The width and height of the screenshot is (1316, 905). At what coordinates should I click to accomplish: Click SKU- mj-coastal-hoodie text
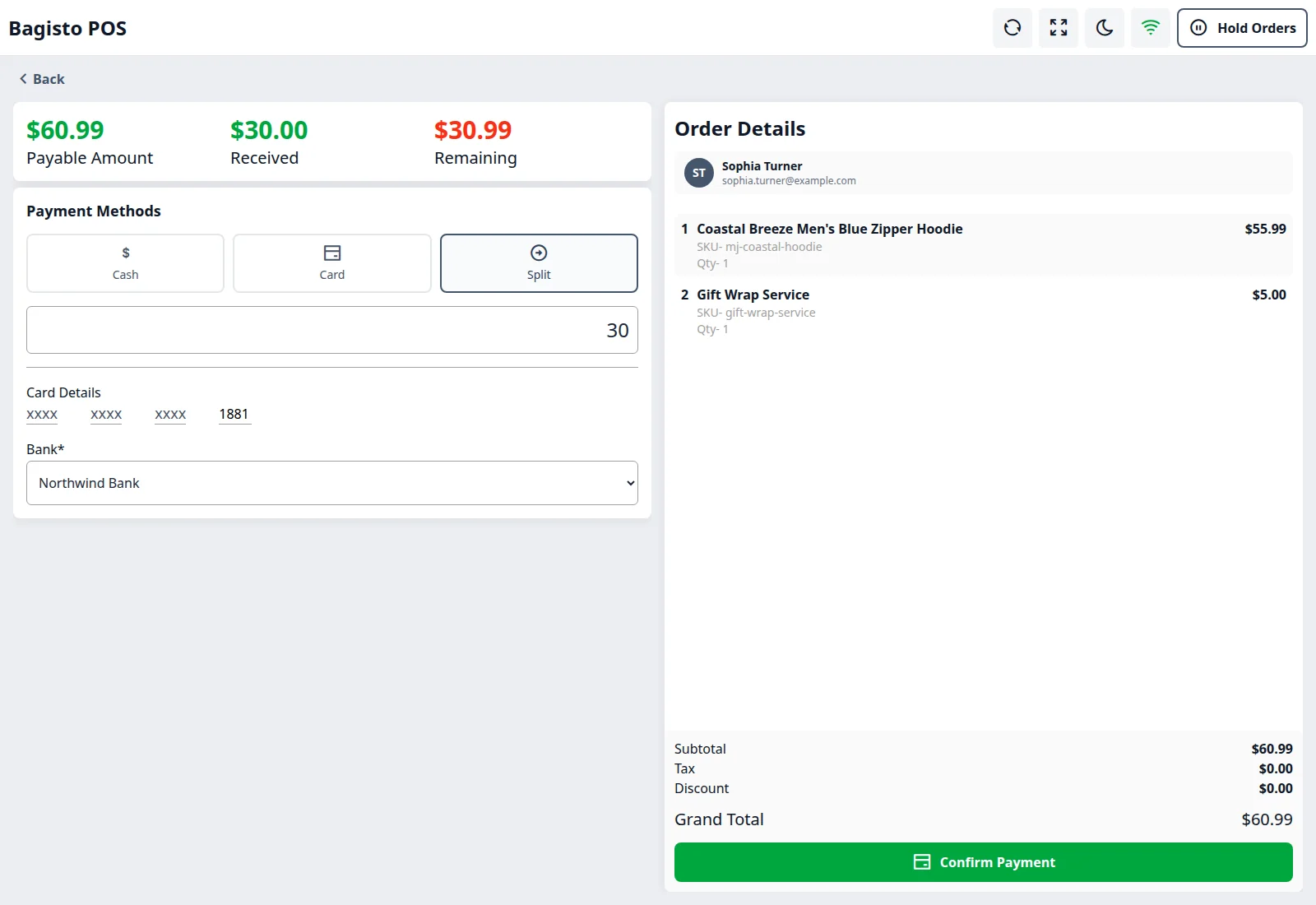(759, 247)
